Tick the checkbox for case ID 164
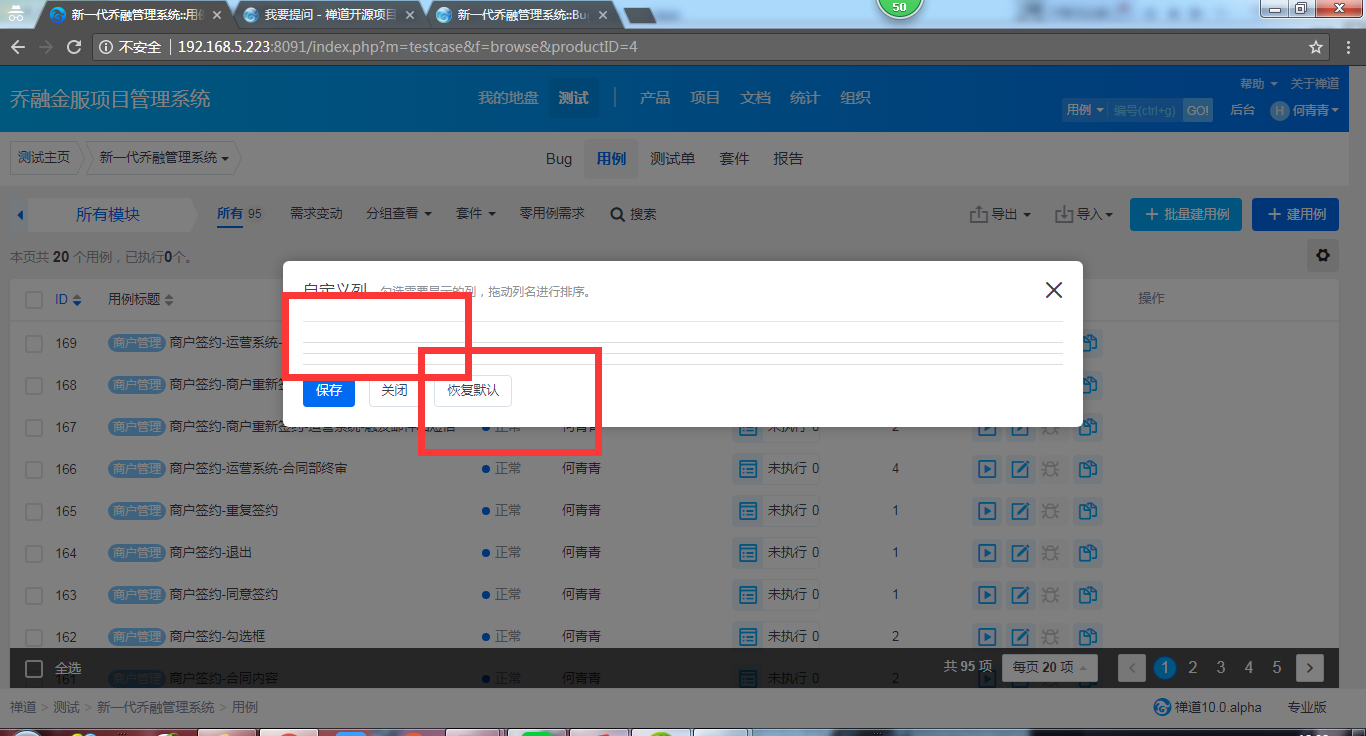Image resolution: width=1366 pixels, height=736 pixels. click(34, 553)
